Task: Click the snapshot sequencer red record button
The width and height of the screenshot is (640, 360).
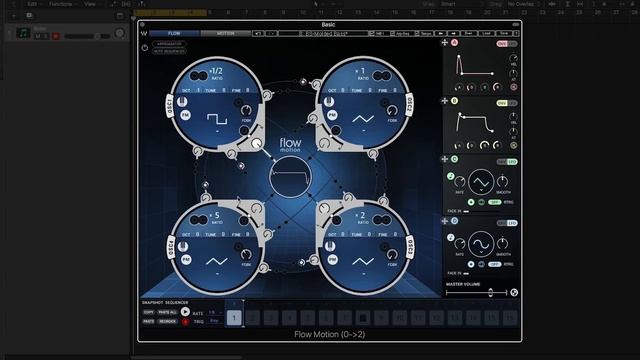Action: tap(185, 322)
